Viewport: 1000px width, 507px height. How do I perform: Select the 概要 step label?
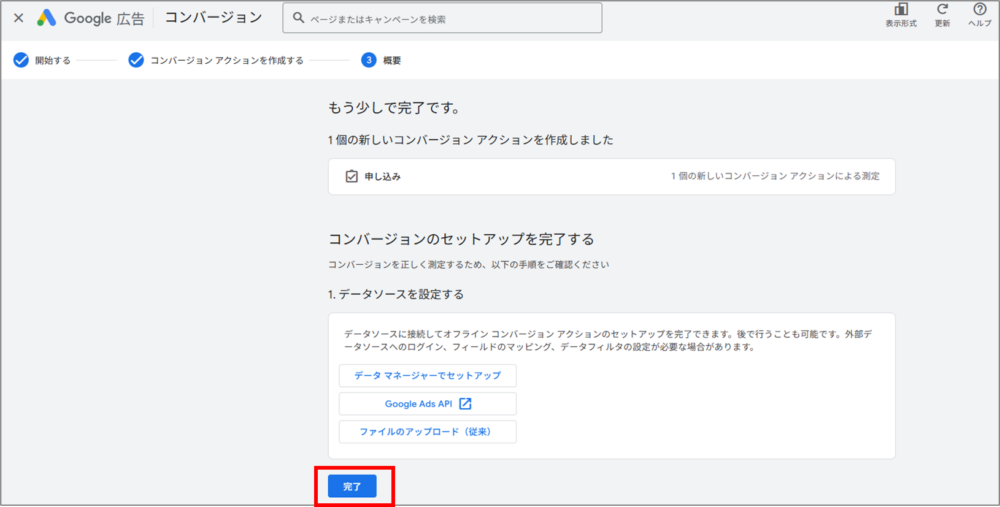392,60
